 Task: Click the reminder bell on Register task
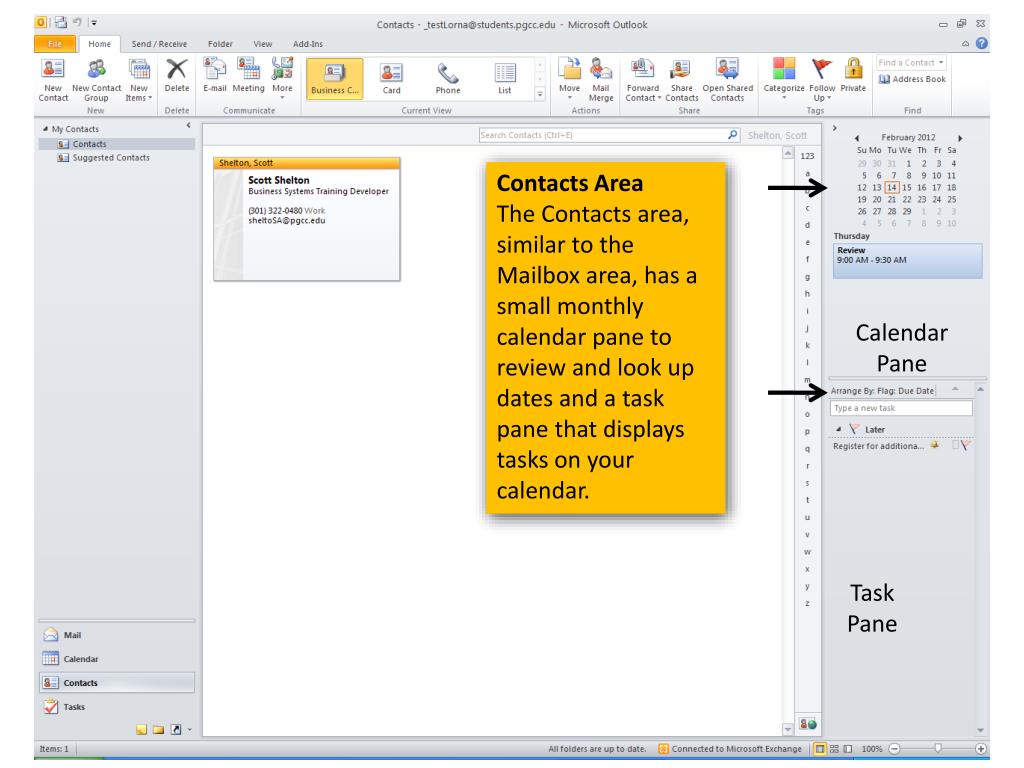(935, 445)
